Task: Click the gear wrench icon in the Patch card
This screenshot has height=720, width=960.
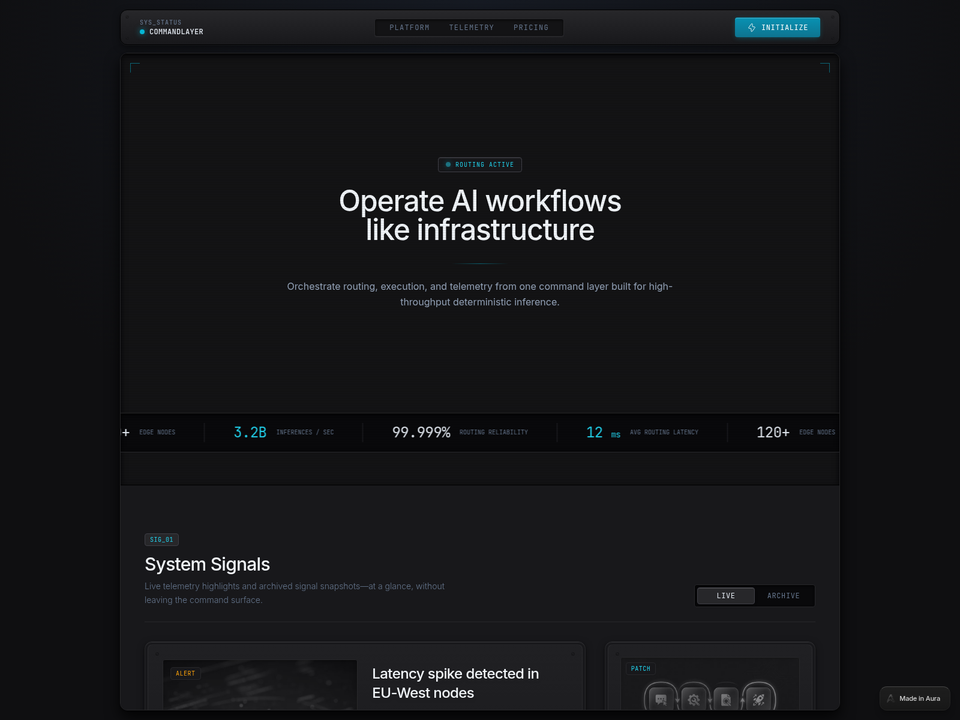Action: (694, 699)
